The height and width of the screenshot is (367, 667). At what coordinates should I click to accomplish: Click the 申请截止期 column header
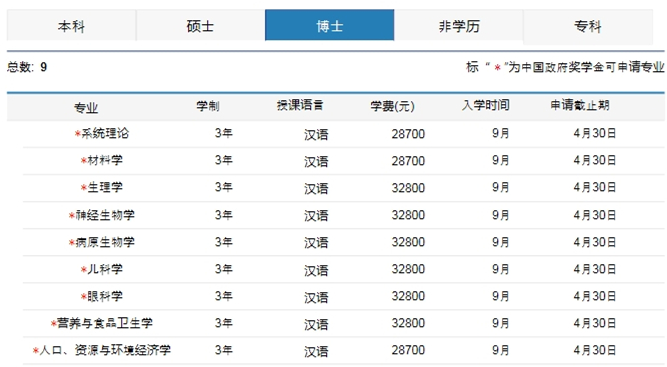coord(580,105)
